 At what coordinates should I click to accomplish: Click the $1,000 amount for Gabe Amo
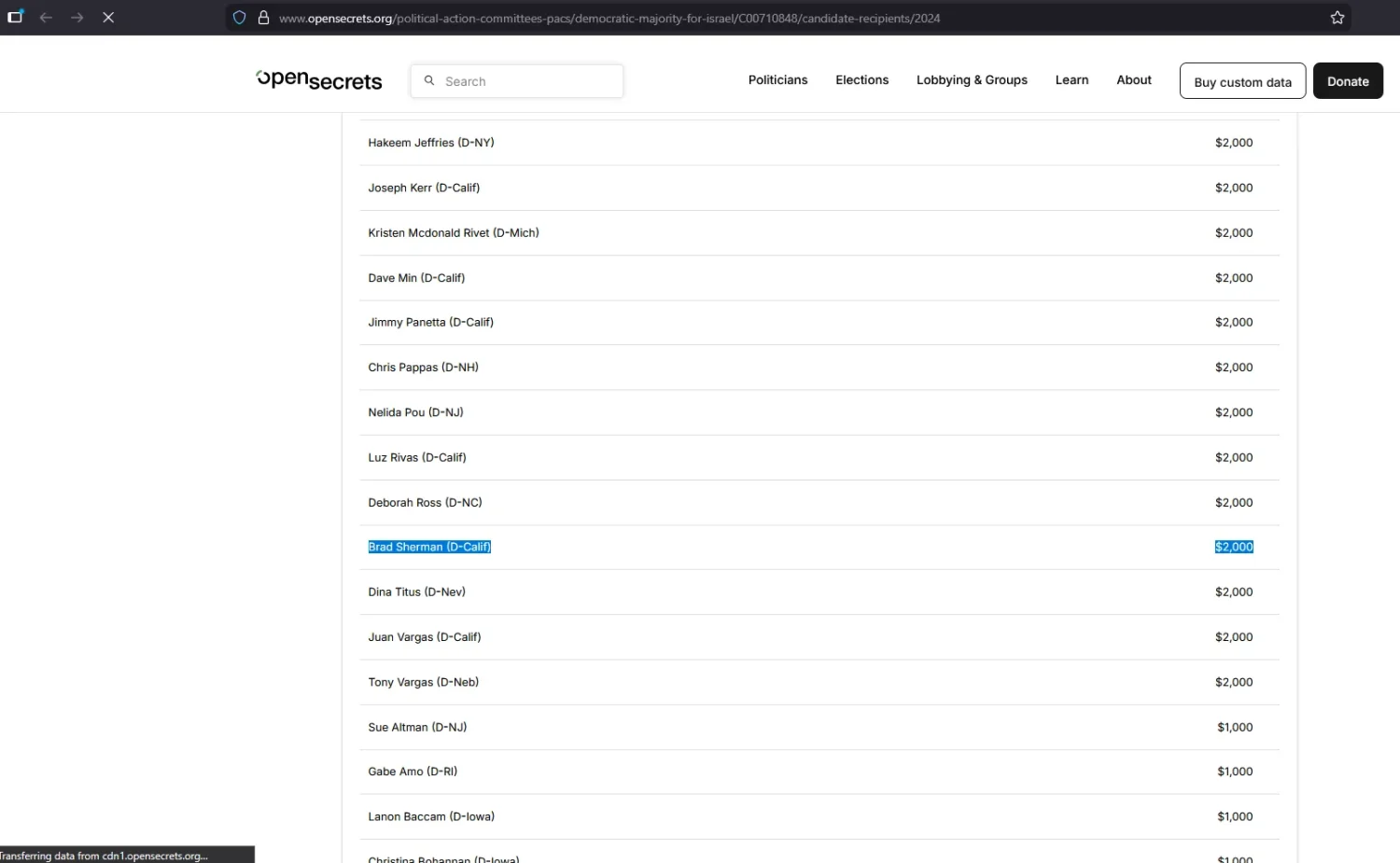pyautogui.click(x=1235, y=772)
